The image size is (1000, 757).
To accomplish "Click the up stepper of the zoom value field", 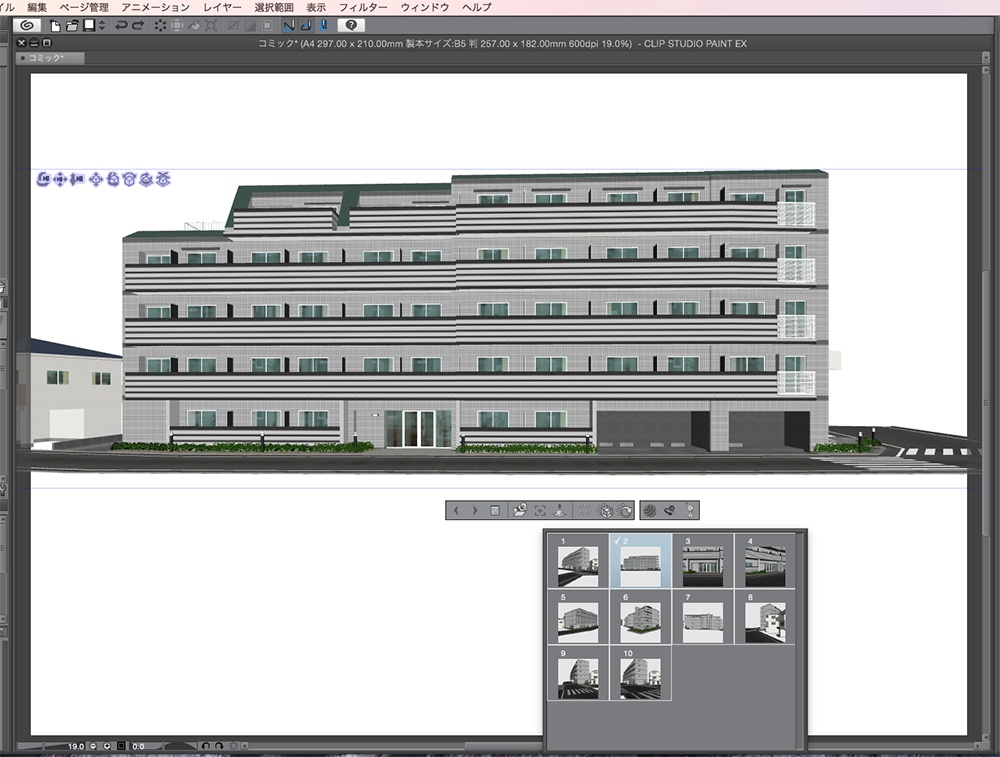I will [107, 746].
